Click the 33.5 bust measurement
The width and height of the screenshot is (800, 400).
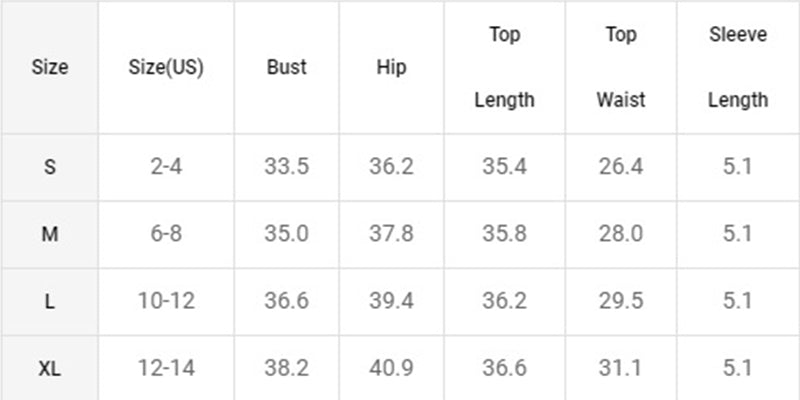(x=287, y=167)
